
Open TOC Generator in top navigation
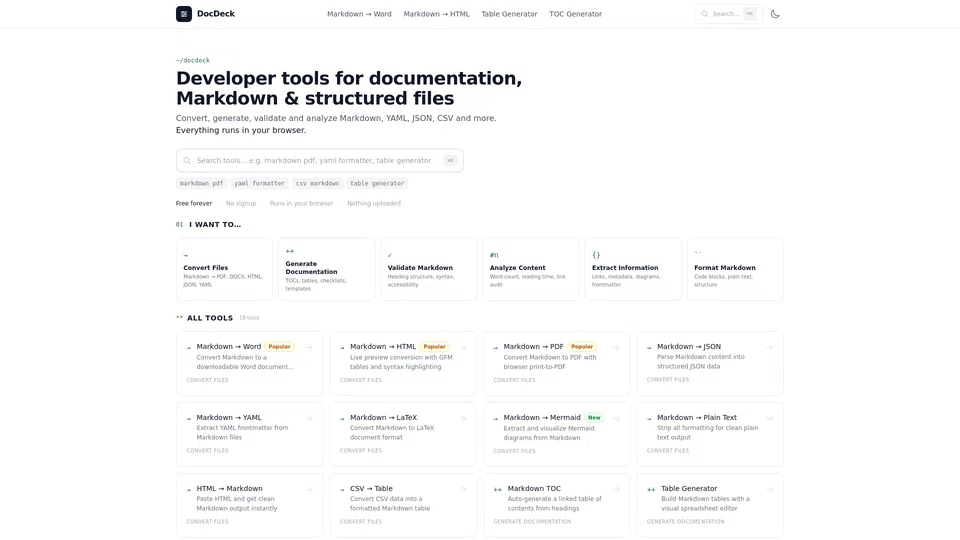(576, 14)
